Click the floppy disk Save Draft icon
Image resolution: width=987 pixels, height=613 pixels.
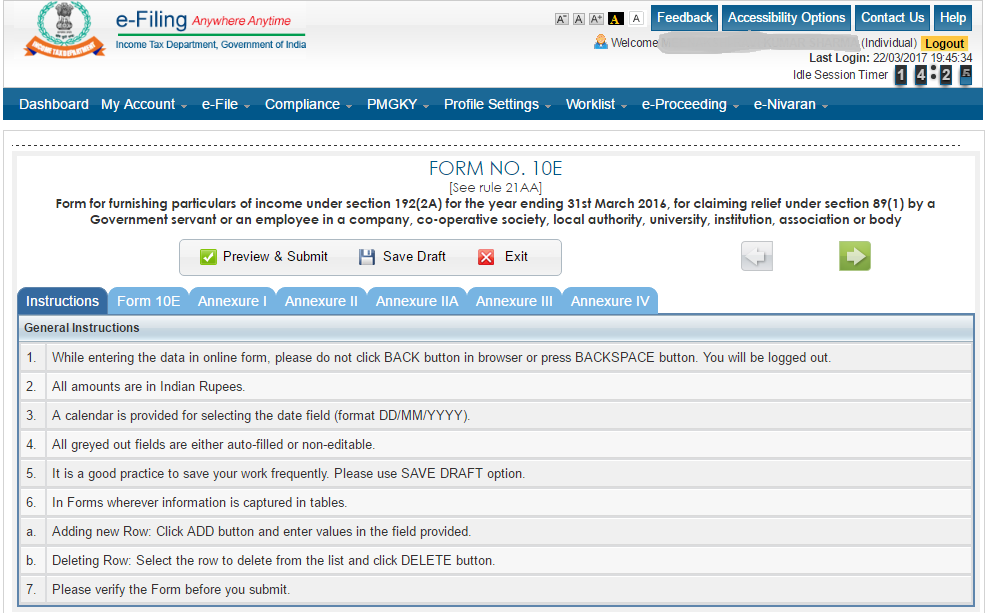pyautogui.click(x=367, y=257)
